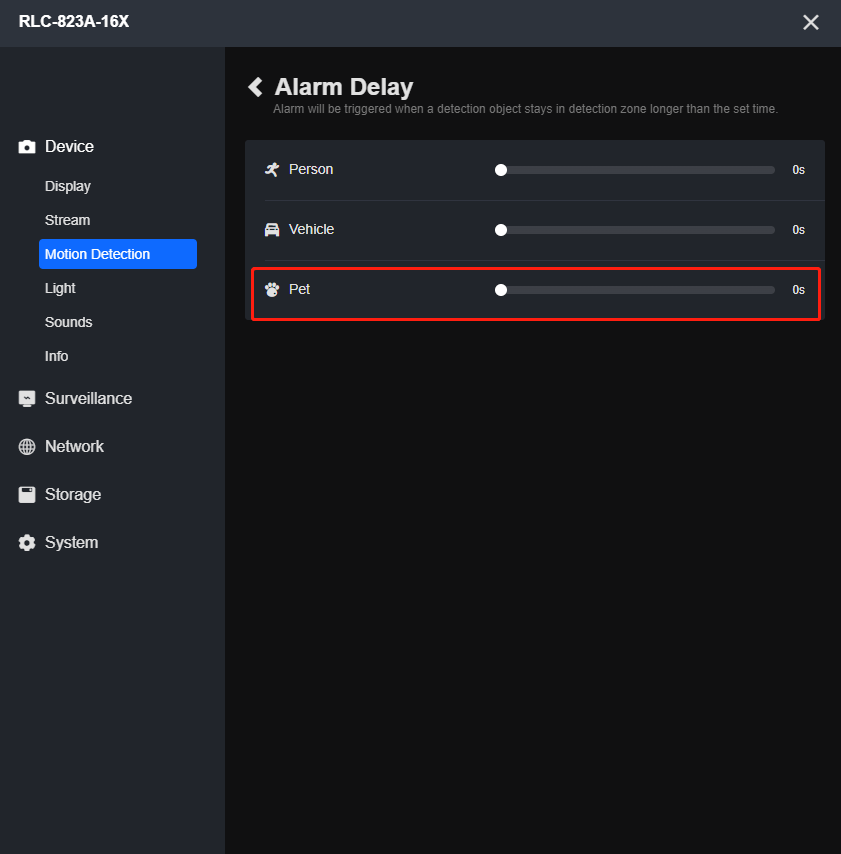Click the Person running figure icon
This screenshot has width=841, height=854.
coord(272,169)
